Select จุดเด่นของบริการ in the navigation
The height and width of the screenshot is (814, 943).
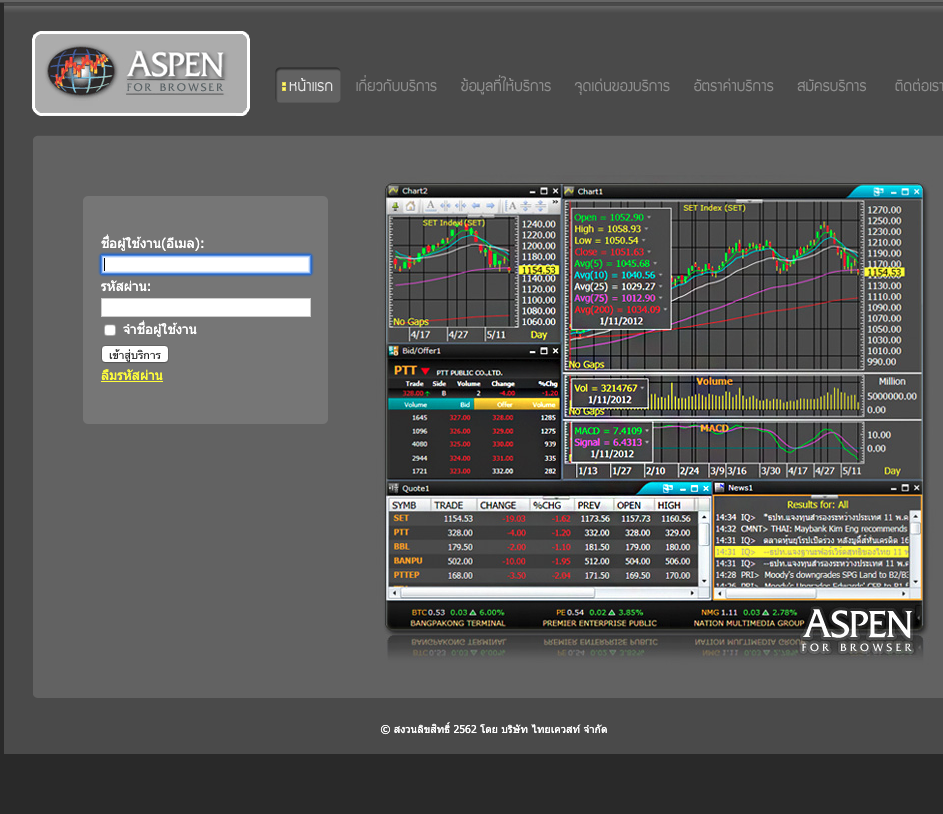(622, 86)
